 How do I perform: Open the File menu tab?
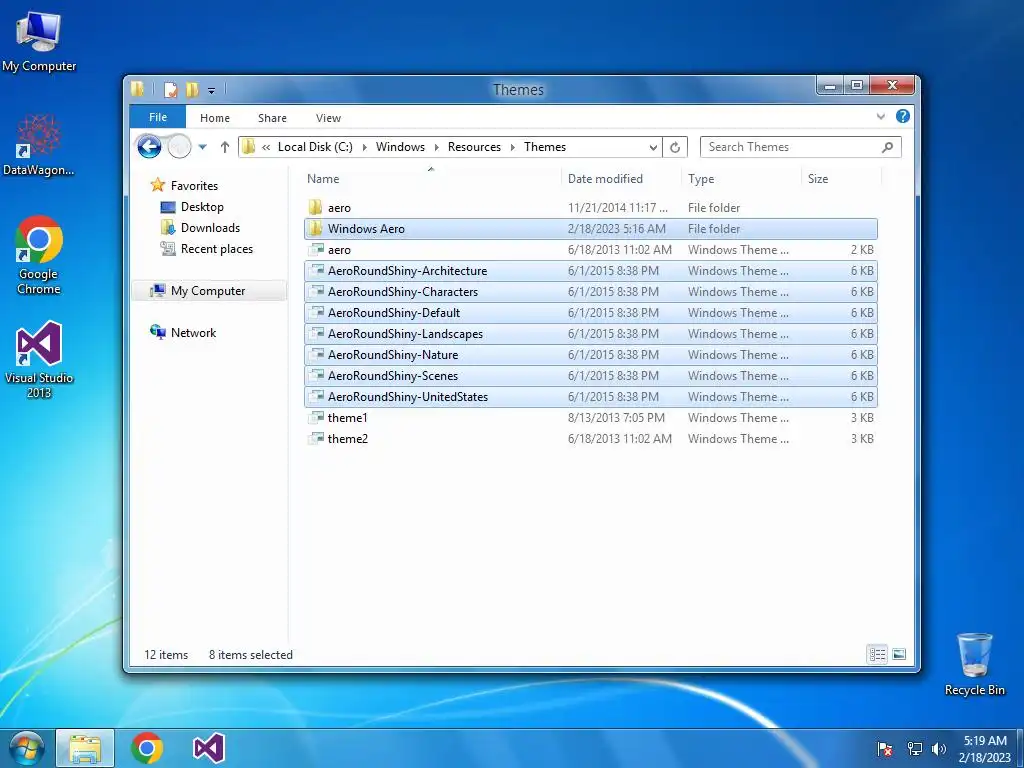click(x=158, y=117)
